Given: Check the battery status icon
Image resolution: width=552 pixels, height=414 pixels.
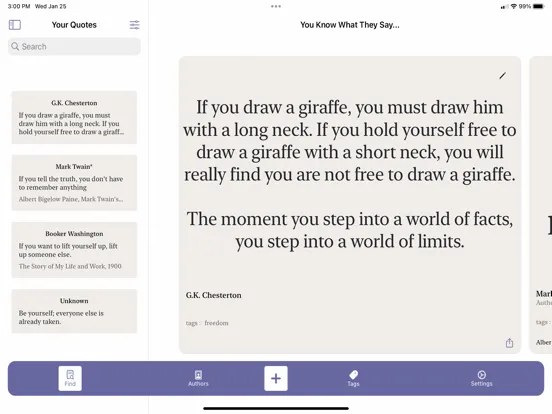Looking at the screenshot, I should [x=538, y=6].
